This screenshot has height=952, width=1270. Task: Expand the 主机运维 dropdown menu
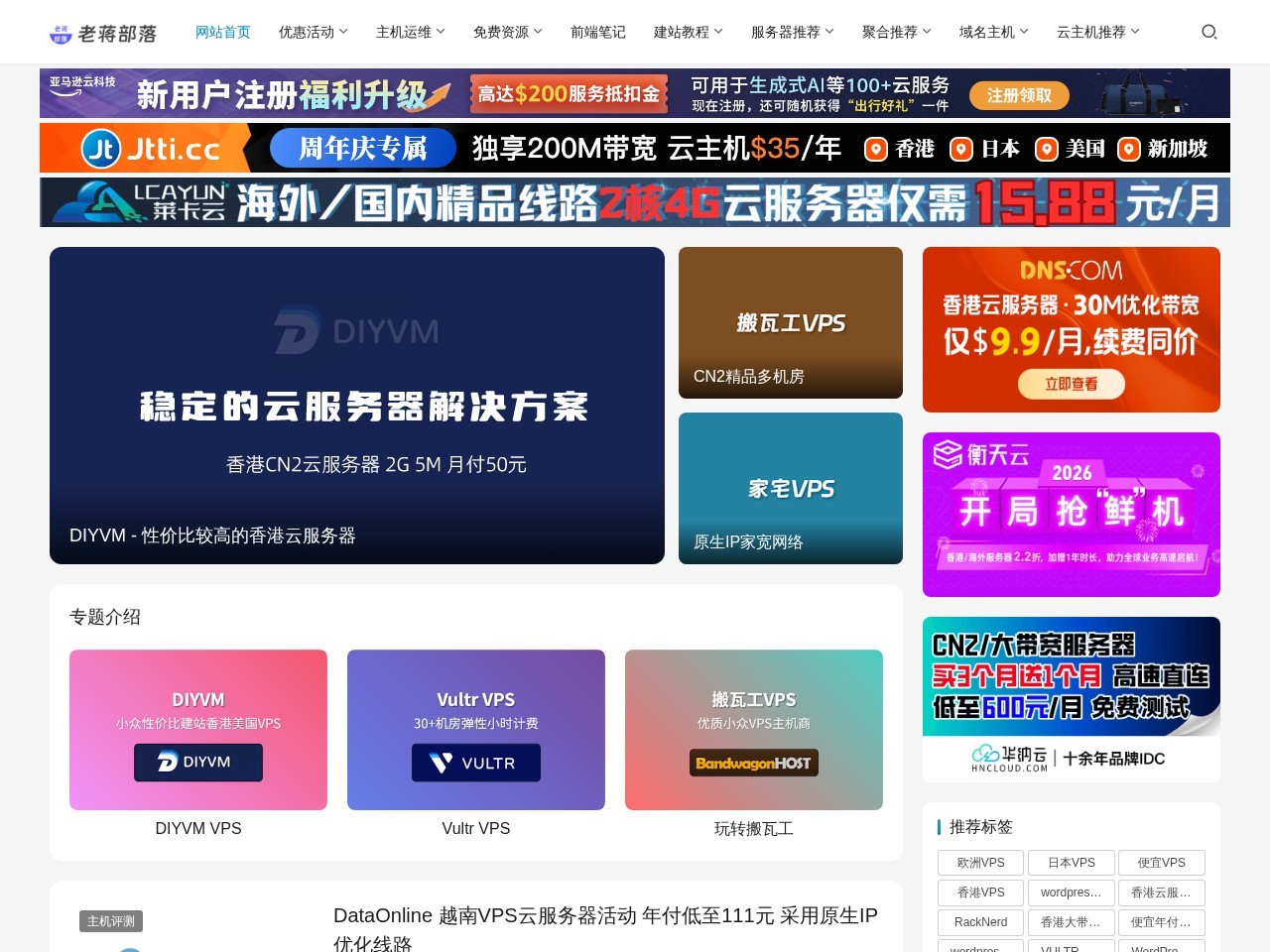tap(410, 32)
